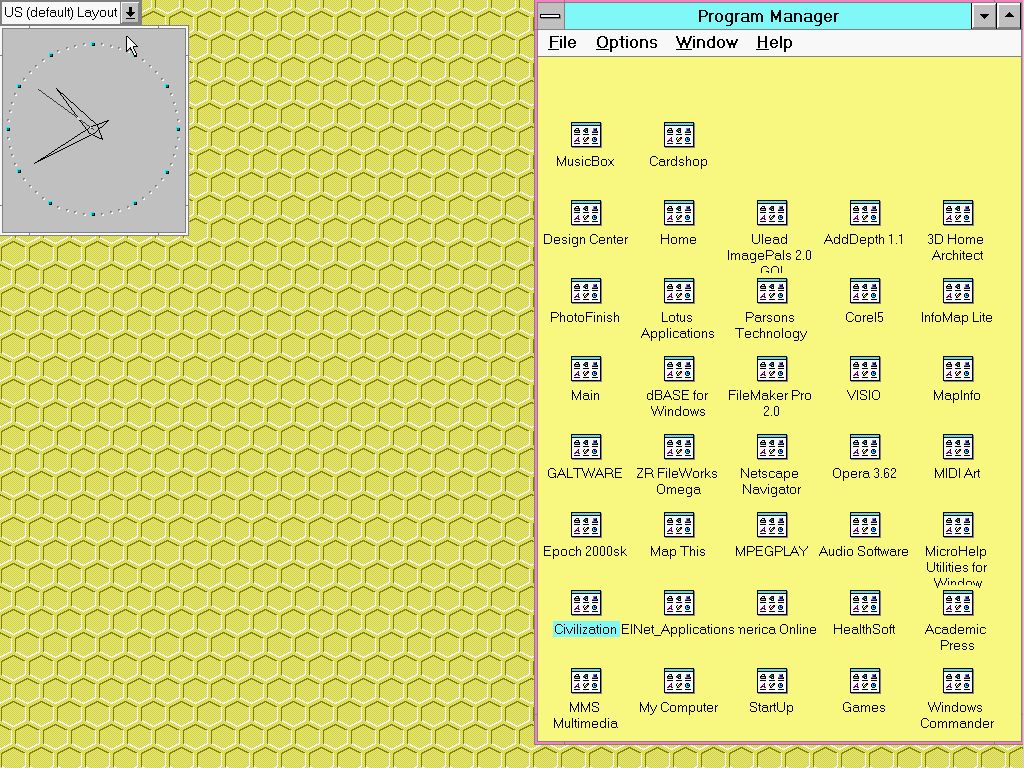Open the Help menu

pyautogui.click(x=774, y=42)
